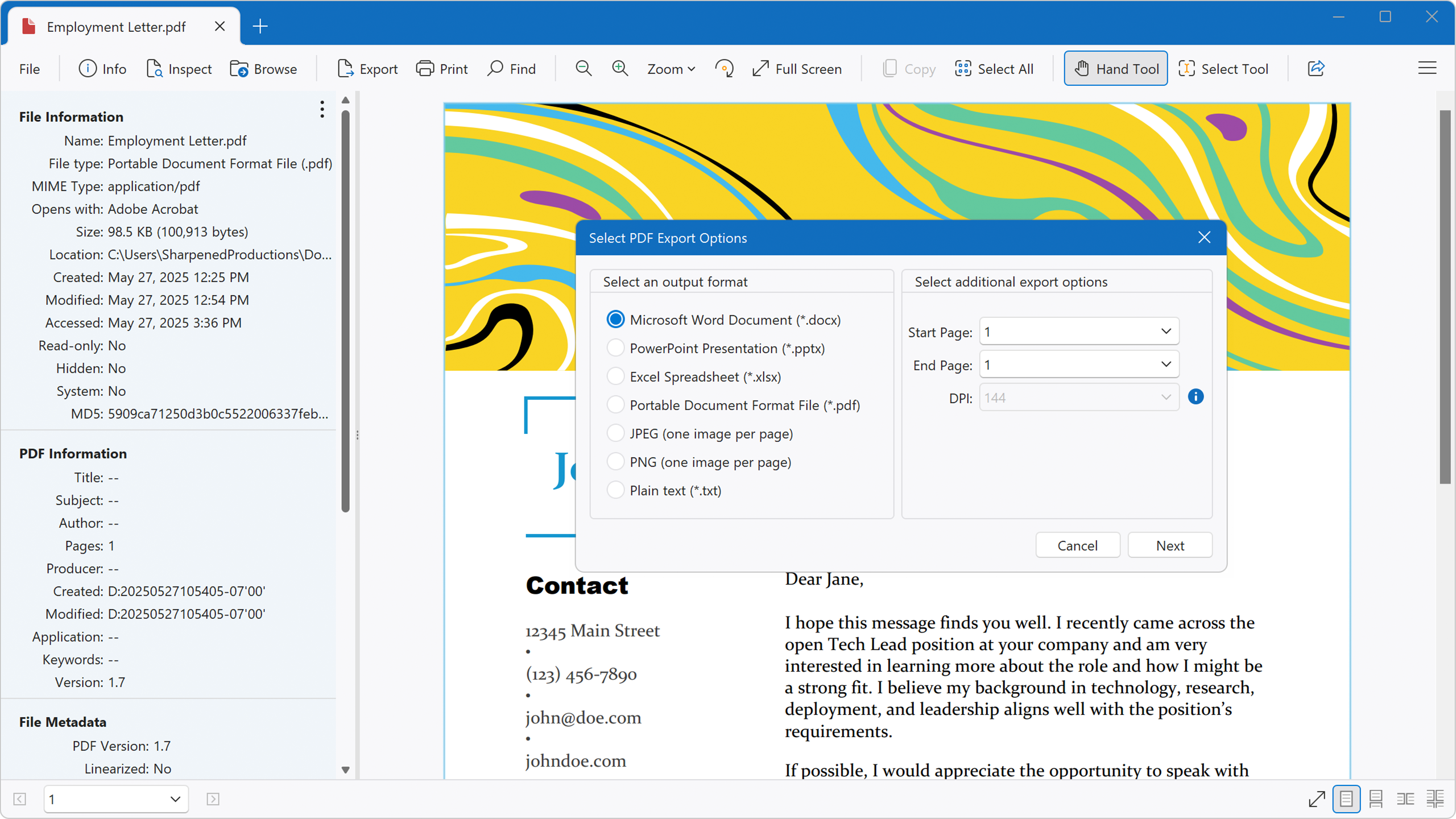Choose JPEG one image per page
The image size is (1456, 819).
click(x=615, y=433)
